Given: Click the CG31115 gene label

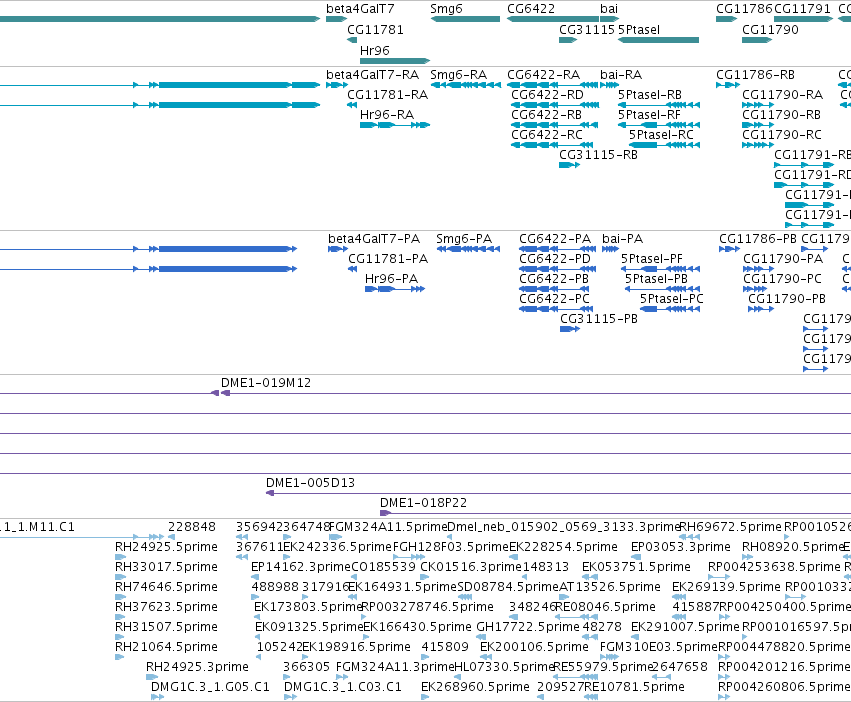Looking at the screenshot, I should [x=587, y=29].
